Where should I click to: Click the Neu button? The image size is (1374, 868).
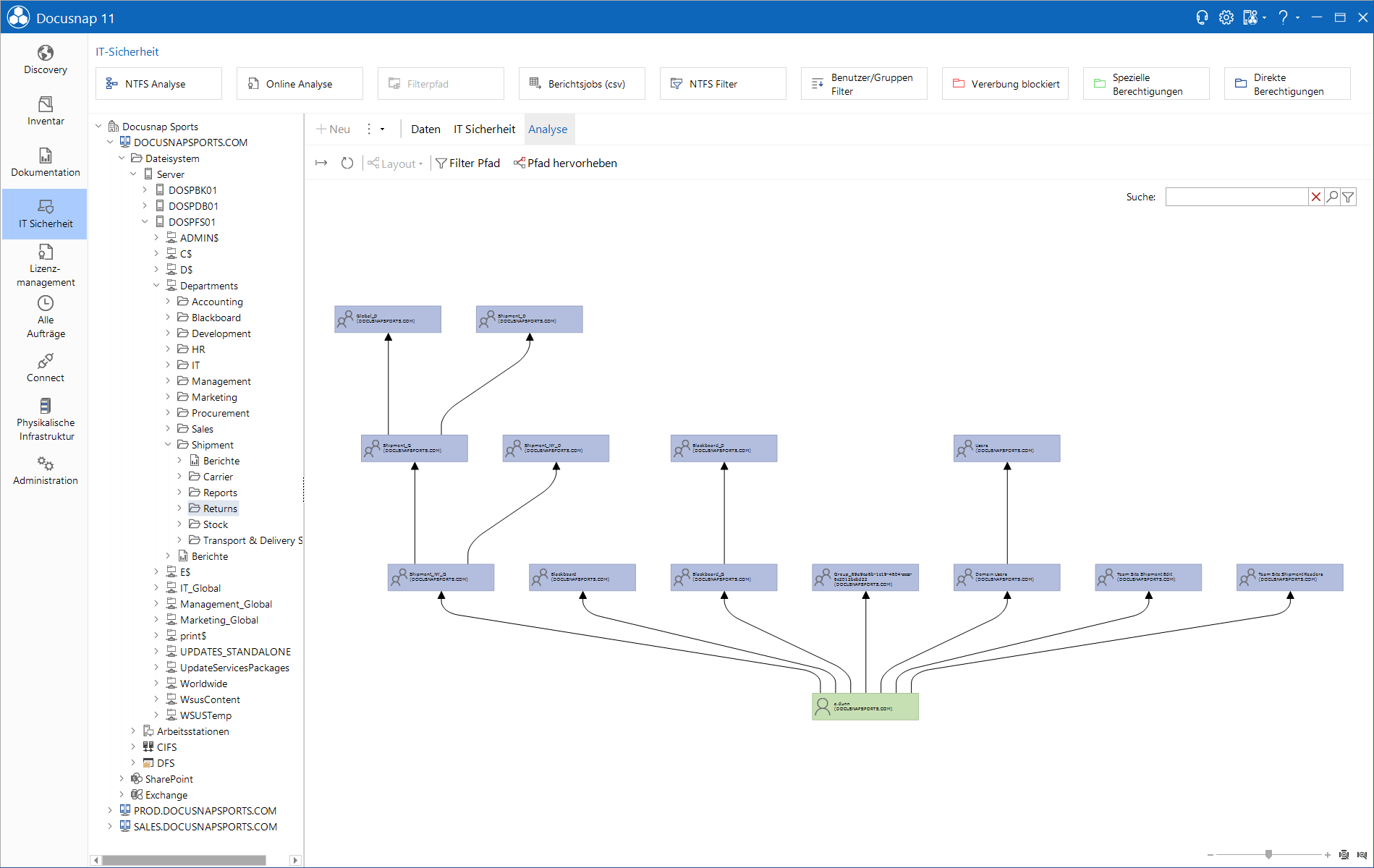point(333,129)
